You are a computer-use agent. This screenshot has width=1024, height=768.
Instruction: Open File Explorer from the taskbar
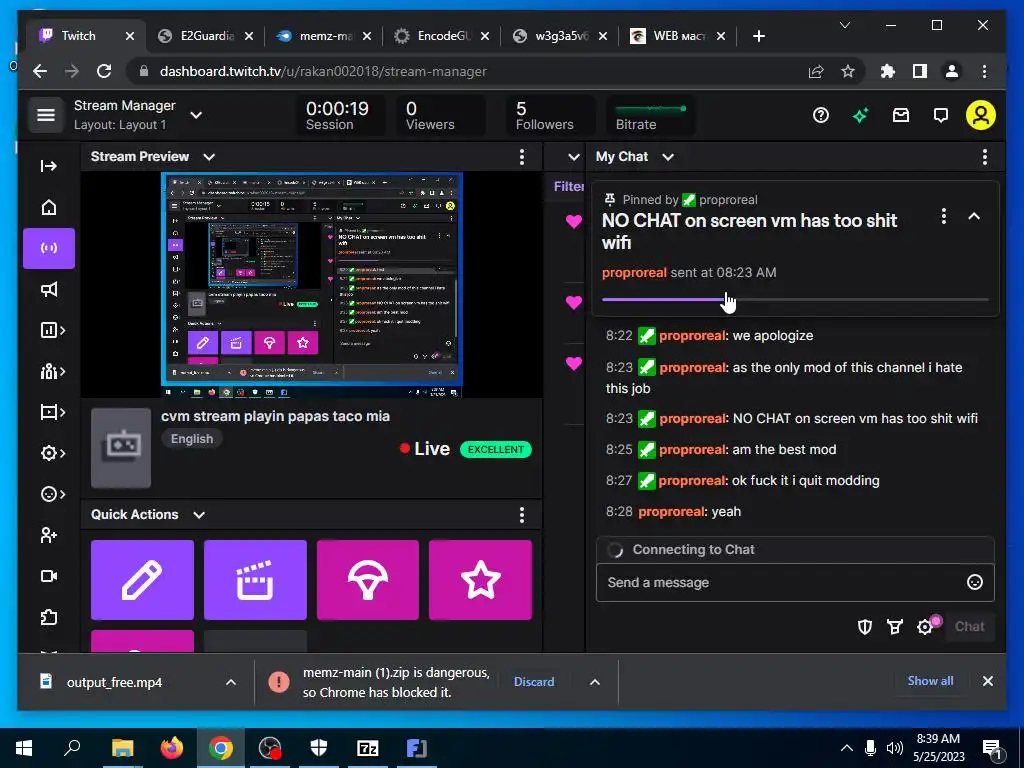tap(122, 748)
